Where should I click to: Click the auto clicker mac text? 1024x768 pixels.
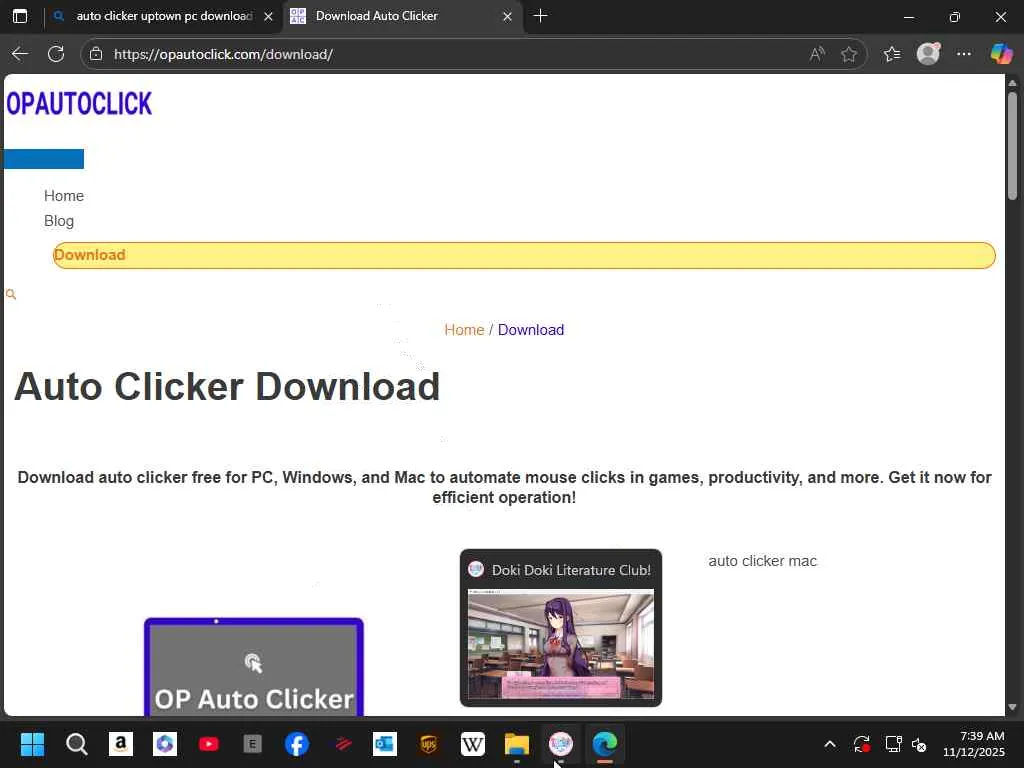click(x=762, y=561)
